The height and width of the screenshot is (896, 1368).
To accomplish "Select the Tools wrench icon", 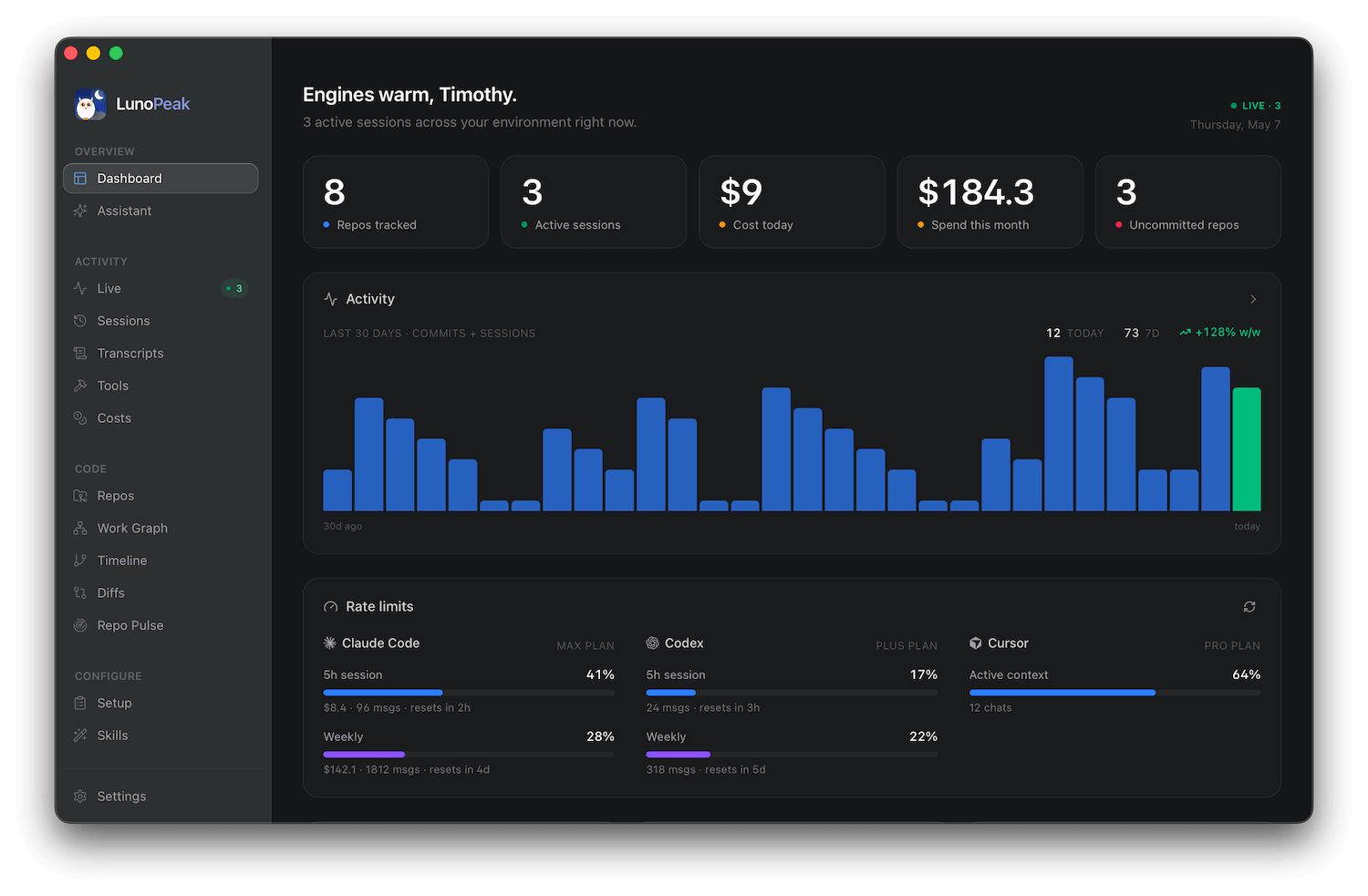I will (80, 386).
